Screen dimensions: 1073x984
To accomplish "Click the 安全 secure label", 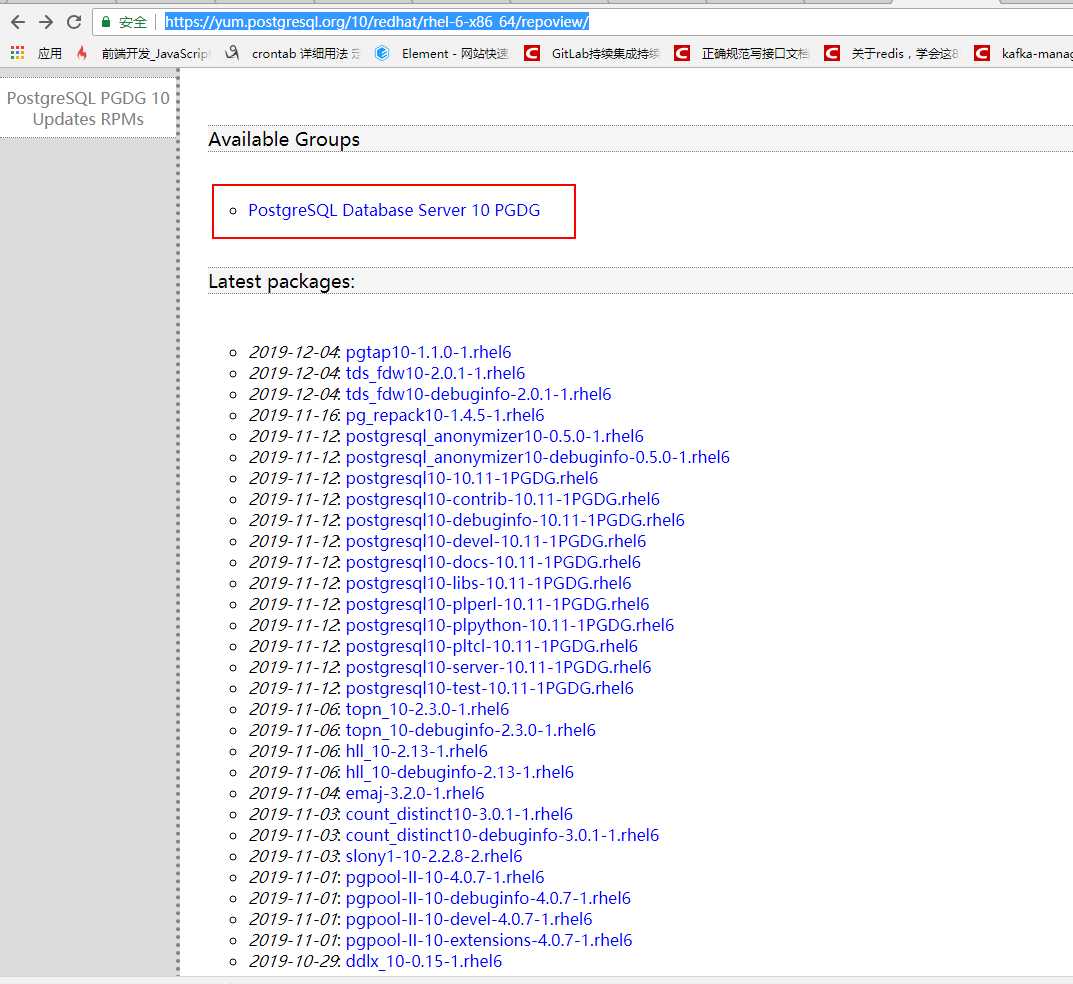I will point(133,22).
